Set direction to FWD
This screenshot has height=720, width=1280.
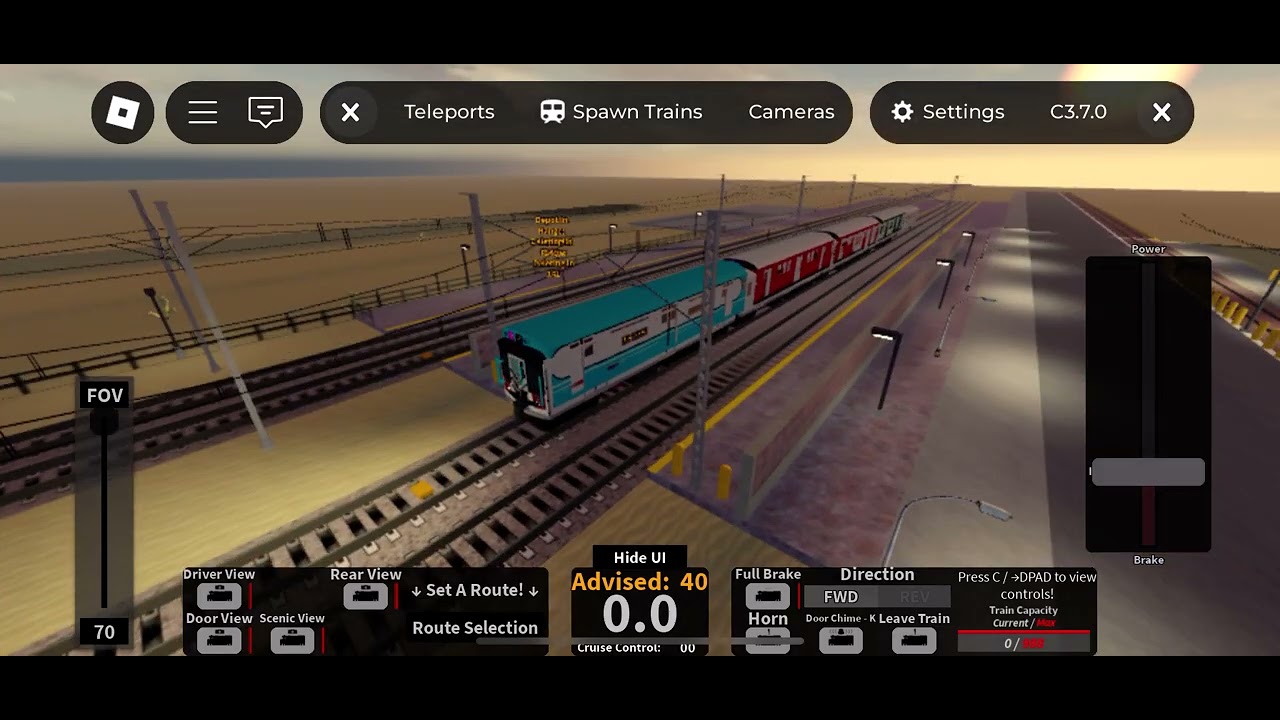coord(841,596)
